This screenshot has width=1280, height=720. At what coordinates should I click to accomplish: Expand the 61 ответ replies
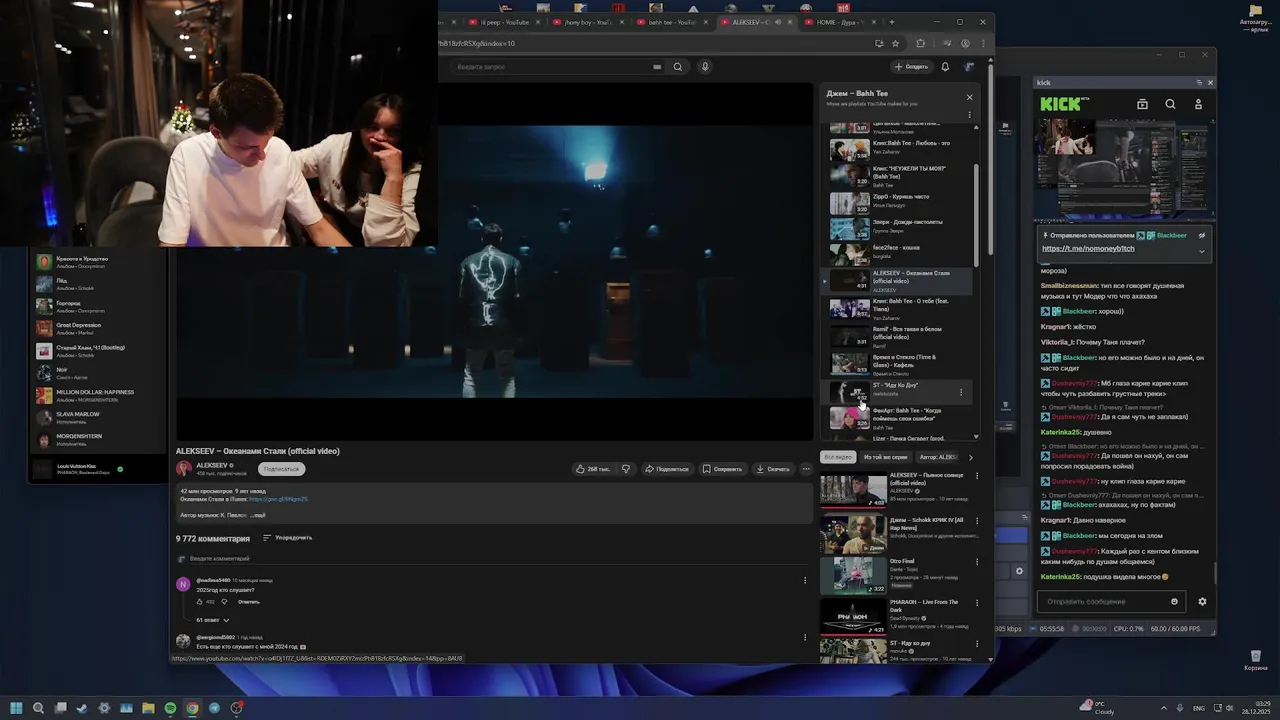pos(213,620)
